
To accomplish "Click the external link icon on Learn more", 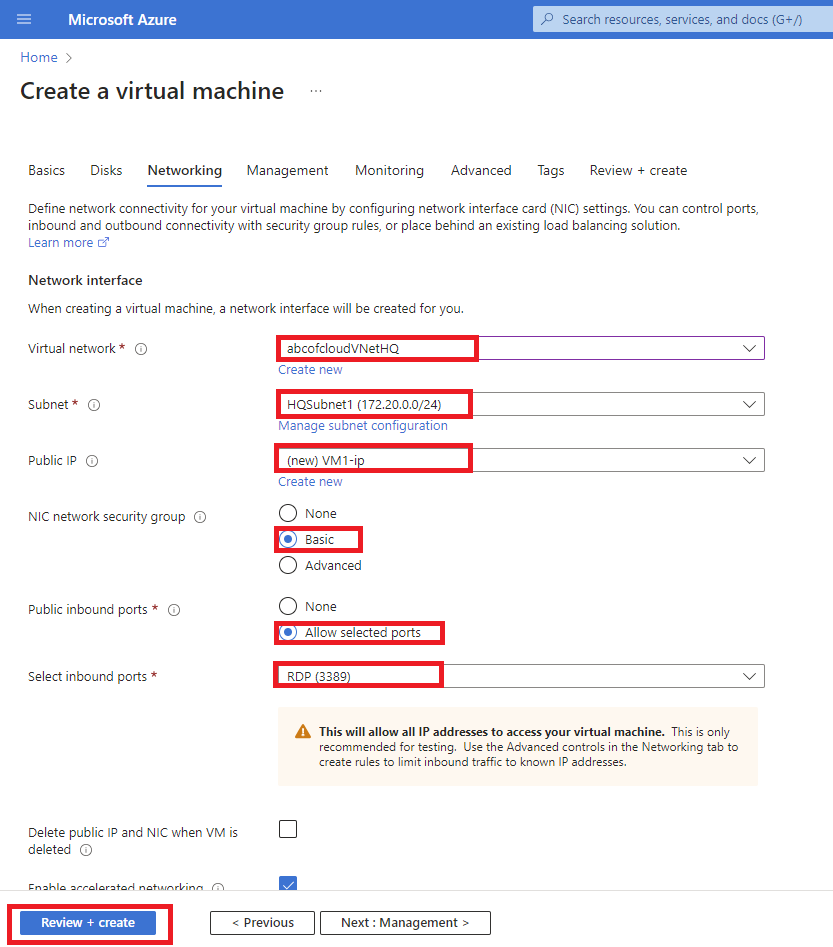I will coord(103,242).
